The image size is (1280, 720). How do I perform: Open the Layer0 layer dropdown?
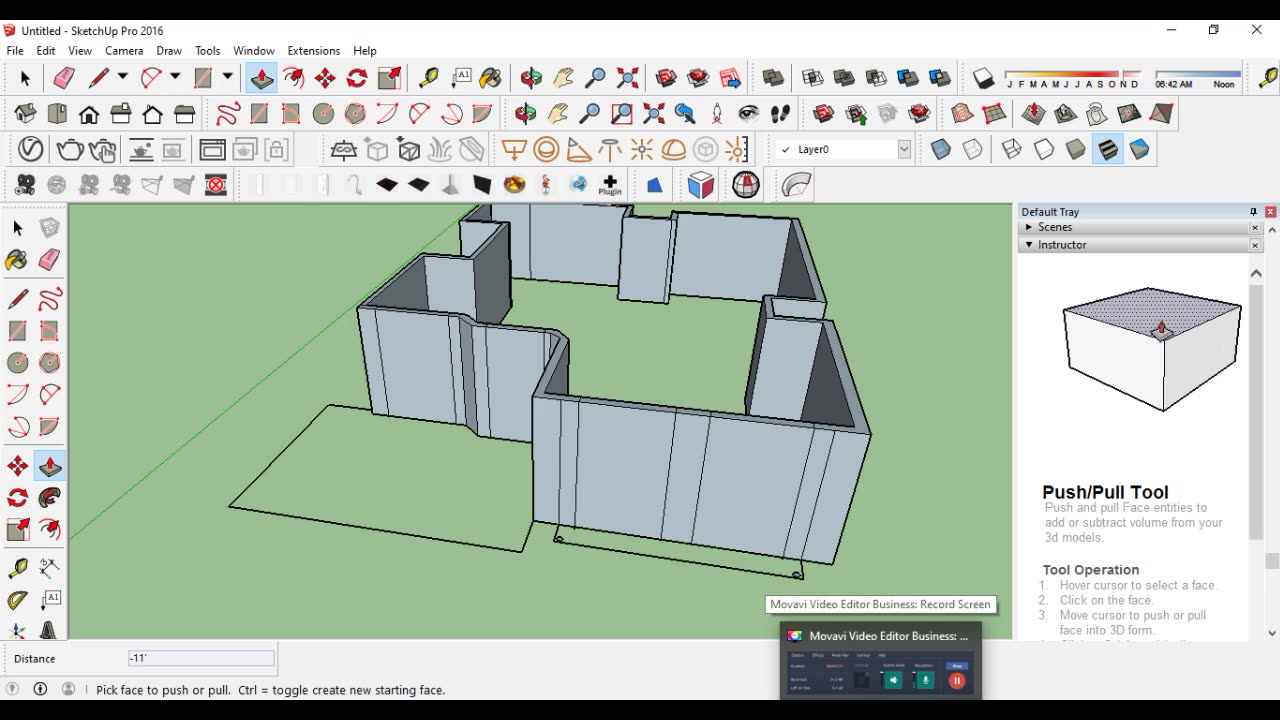[x=904, y=150]
